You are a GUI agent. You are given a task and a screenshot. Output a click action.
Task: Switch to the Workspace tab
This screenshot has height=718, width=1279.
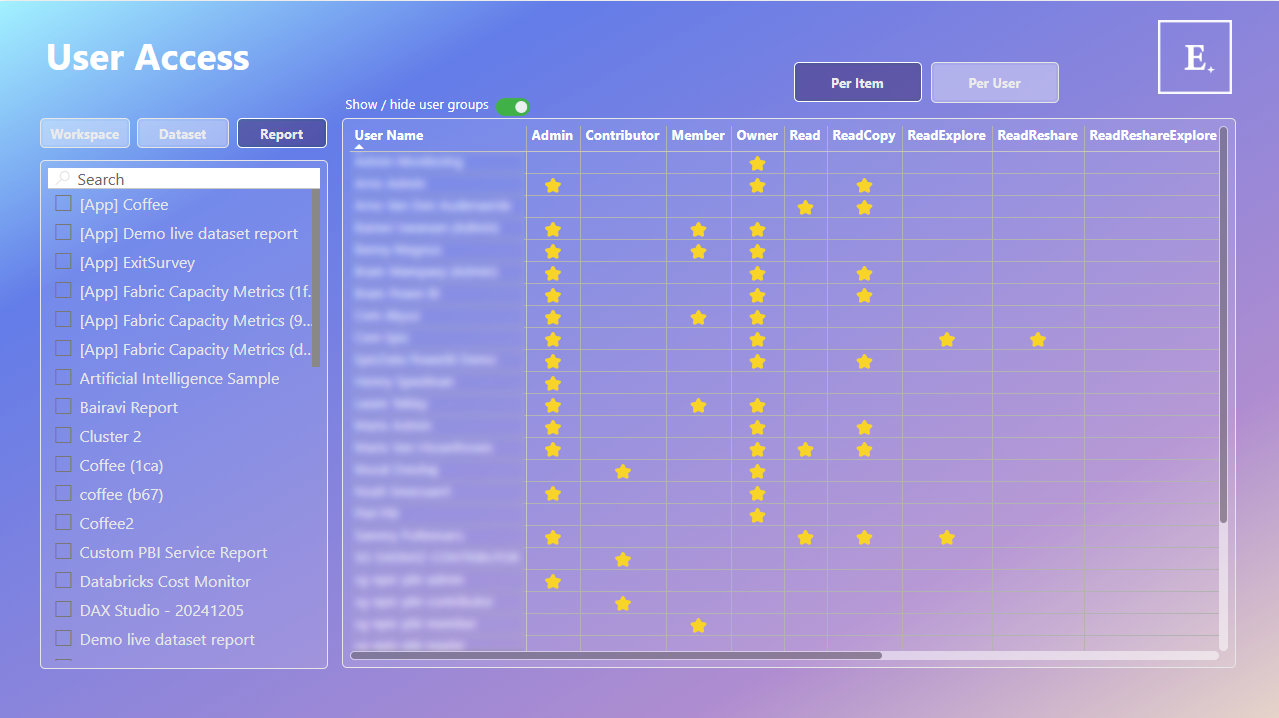click(85, 134)
